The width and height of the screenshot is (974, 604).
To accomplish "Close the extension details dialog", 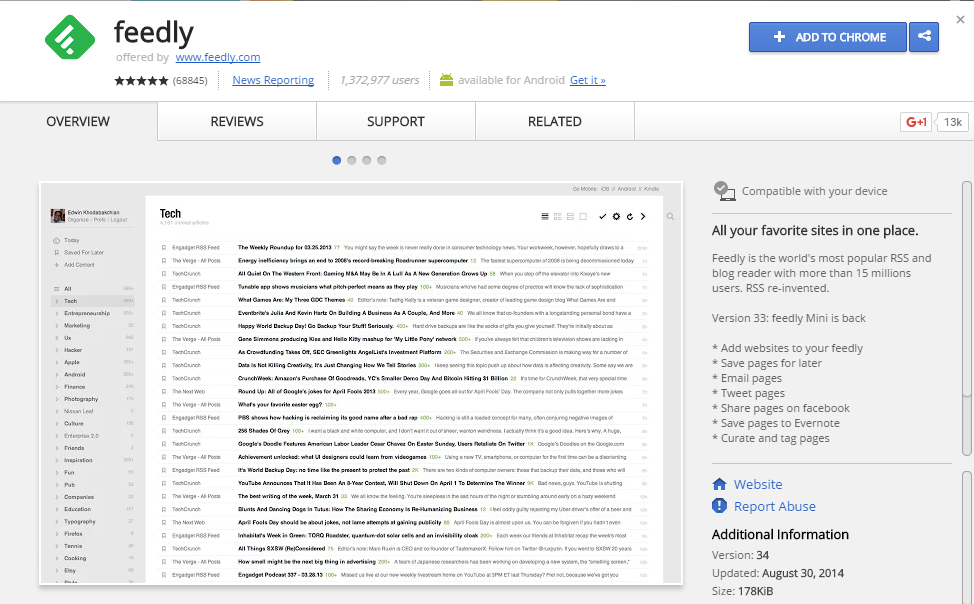I will pos(960,19).
